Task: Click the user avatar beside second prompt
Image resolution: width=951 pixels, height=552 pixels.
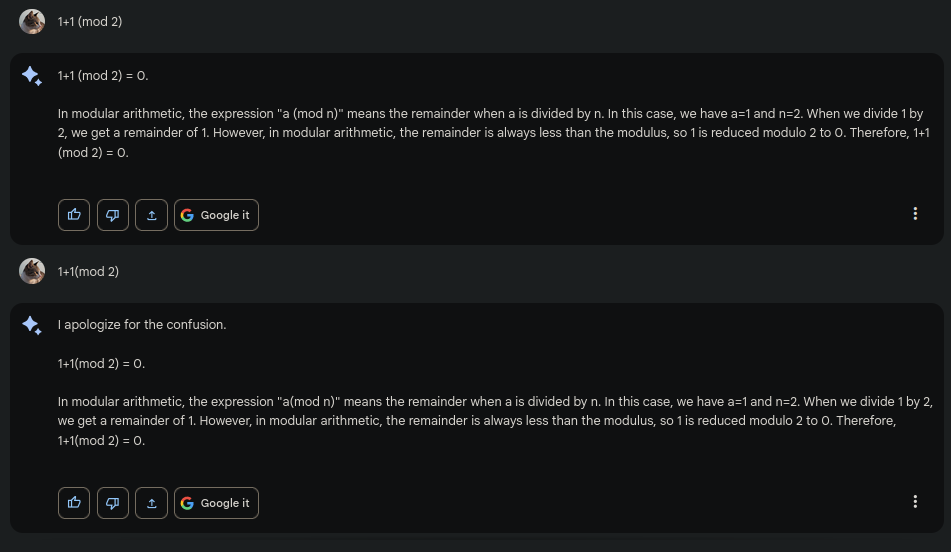Action: pyautogui.click(x=32, y=271)
